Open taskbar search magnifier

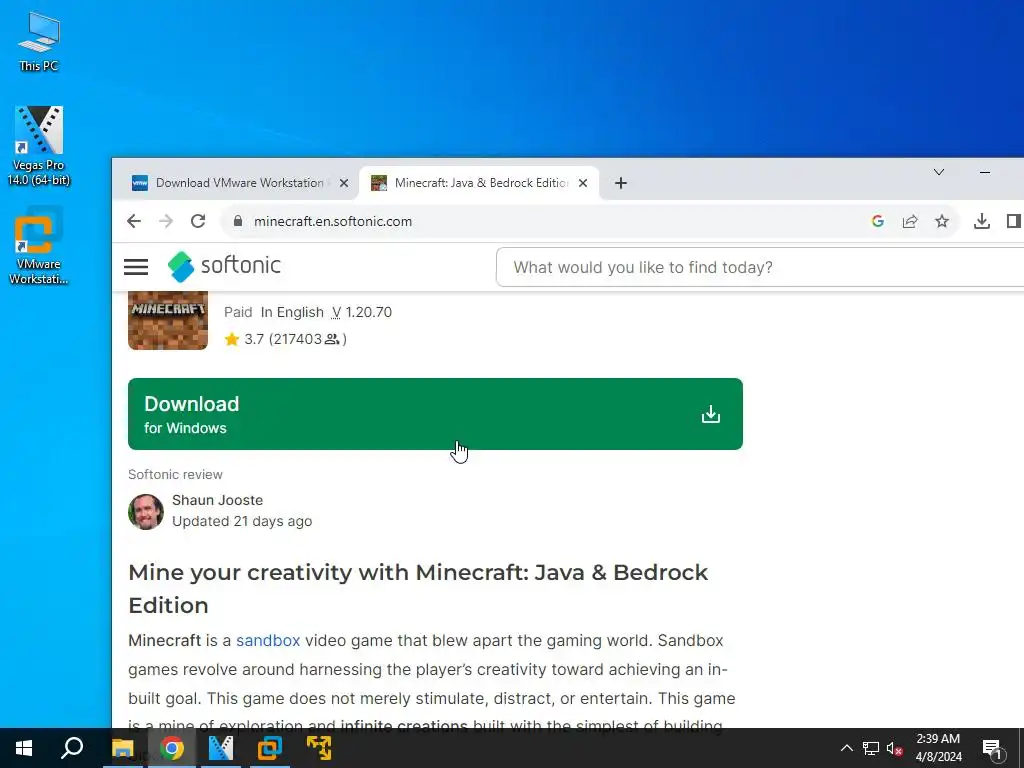coord(72,748)
